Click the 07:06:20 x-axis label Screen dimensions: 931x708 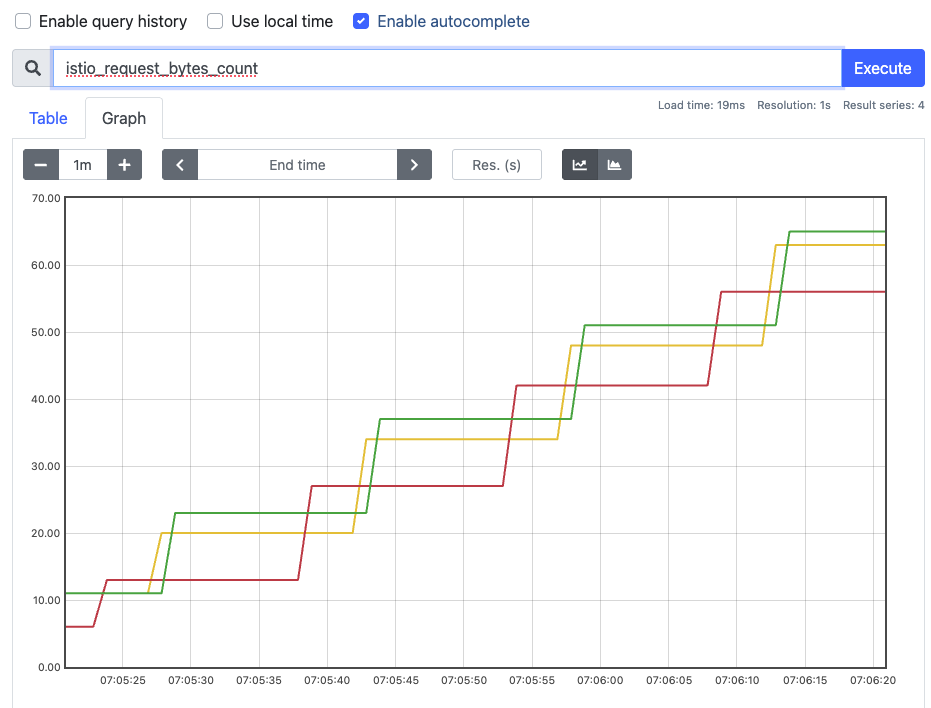(x=873, y=681)
